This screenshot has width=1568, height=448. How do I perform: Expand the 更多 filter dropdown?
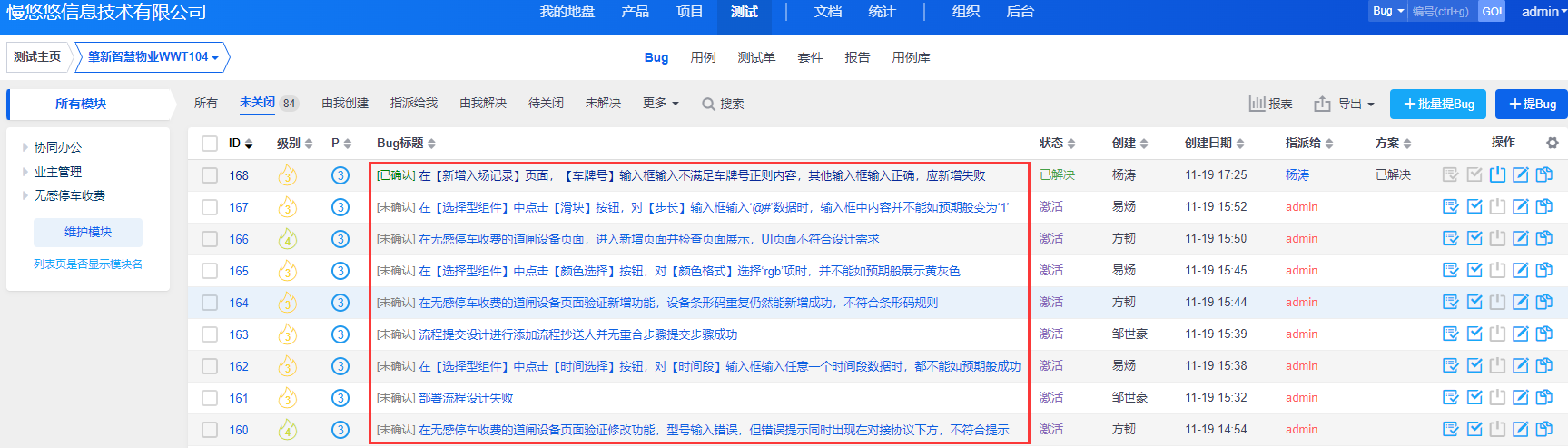click(x=660, y=104)
